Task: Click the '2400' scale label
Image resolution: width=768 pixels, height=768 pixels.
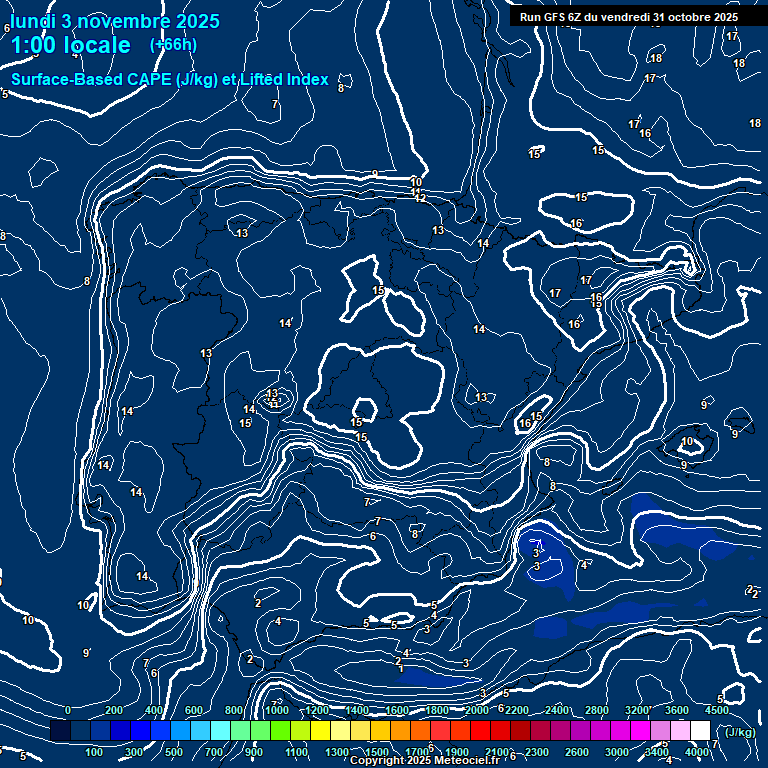Action: click(x=557, y=710)
